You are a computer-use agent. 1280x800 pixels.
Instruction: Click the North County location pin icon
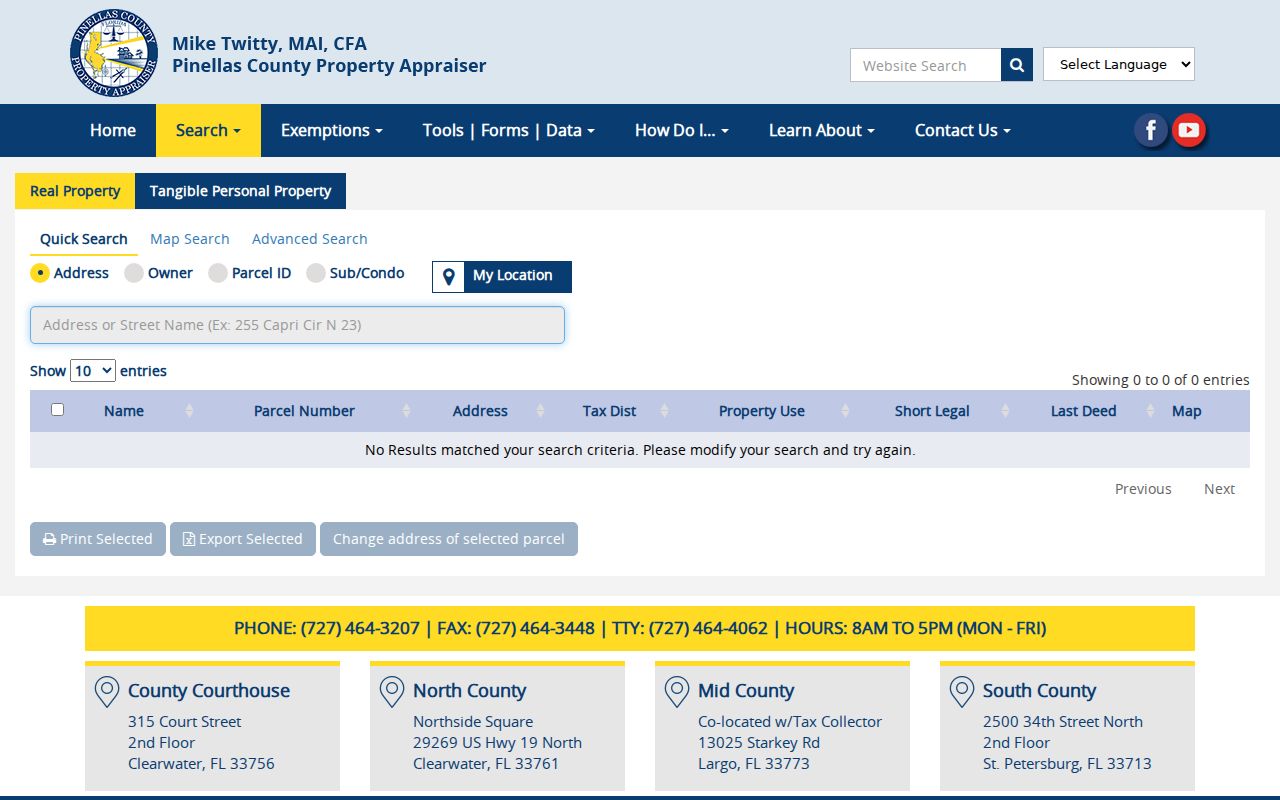click(392, 692)
